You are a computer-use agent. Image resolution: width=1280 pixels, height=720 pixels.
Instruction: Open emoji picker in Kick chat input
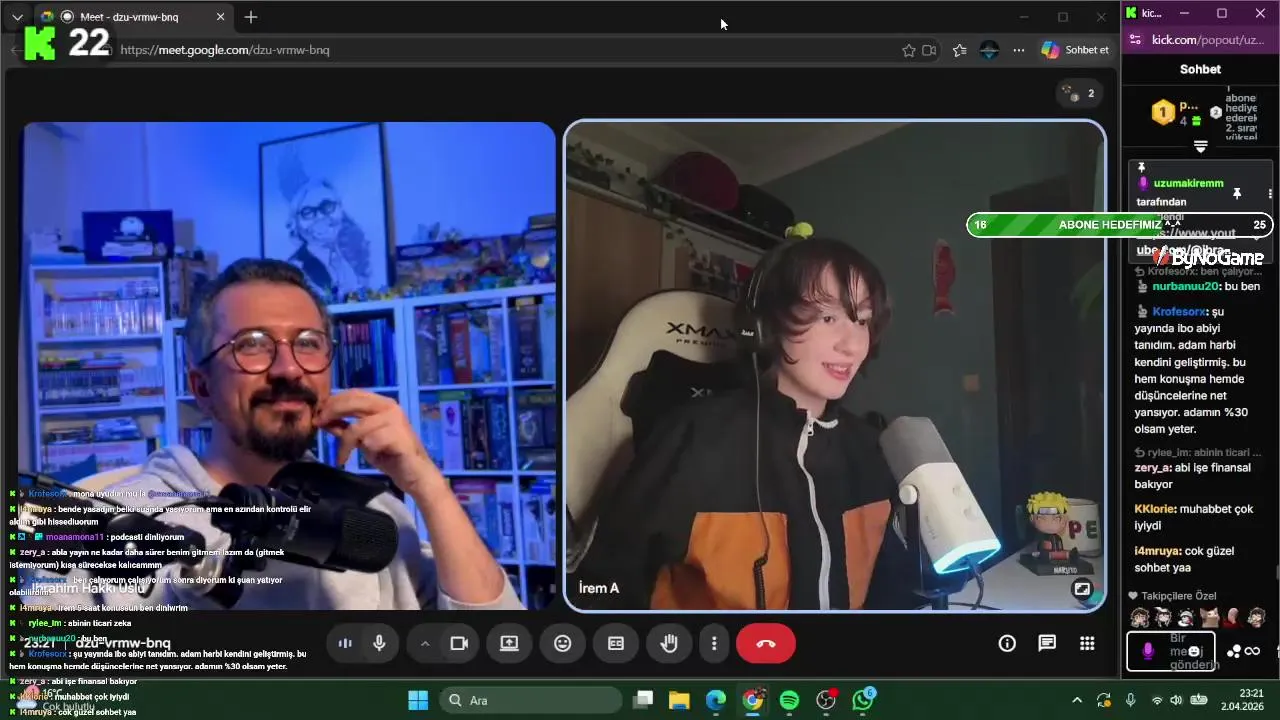1194,651
